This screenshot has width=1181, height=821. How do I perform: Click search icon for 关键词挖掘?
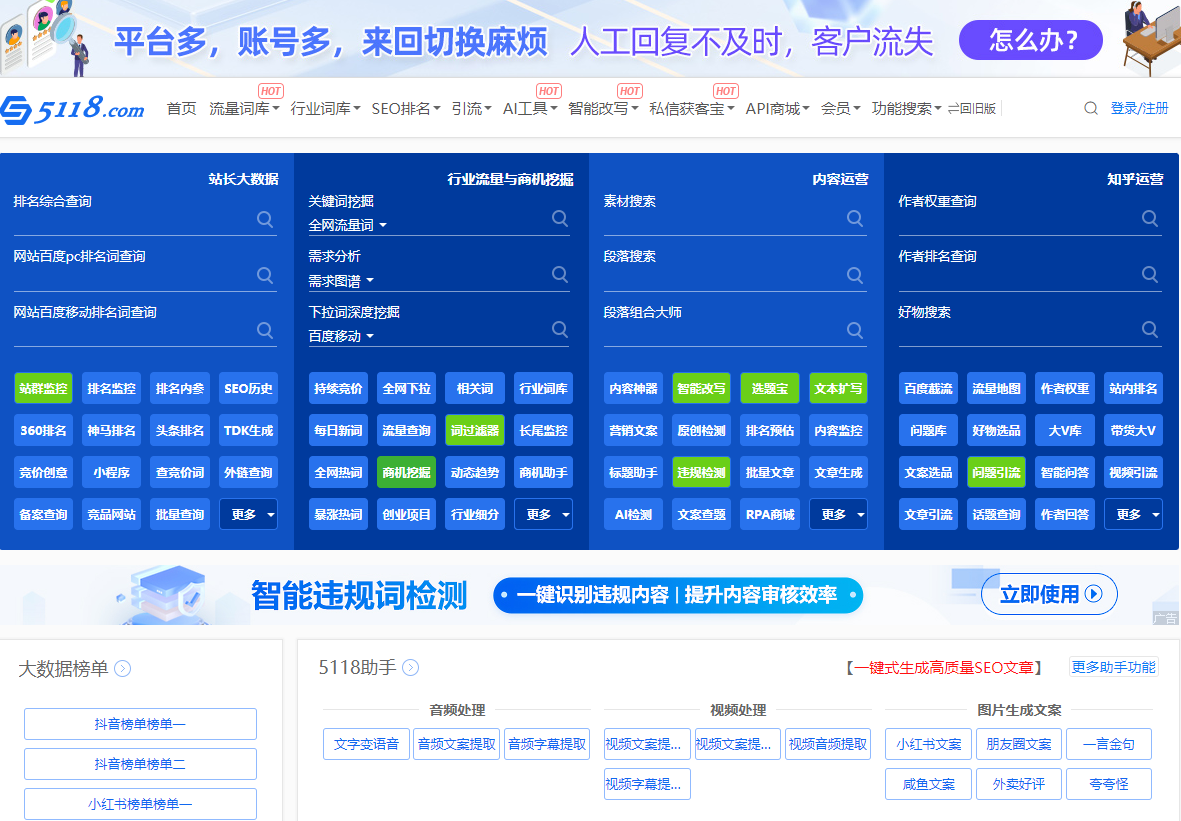point(560,218)
